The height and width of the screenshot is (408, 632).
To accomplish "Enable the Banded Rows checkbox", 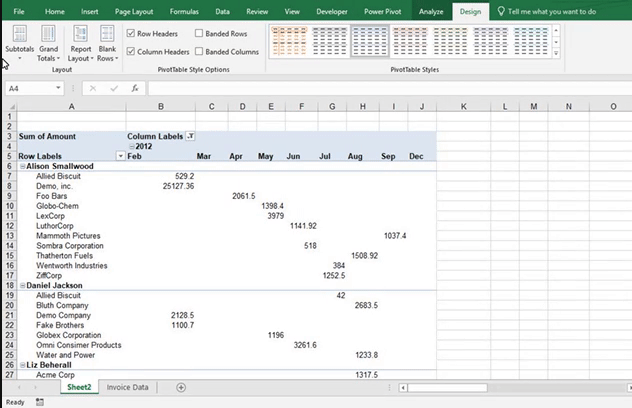I will point(199,34).
